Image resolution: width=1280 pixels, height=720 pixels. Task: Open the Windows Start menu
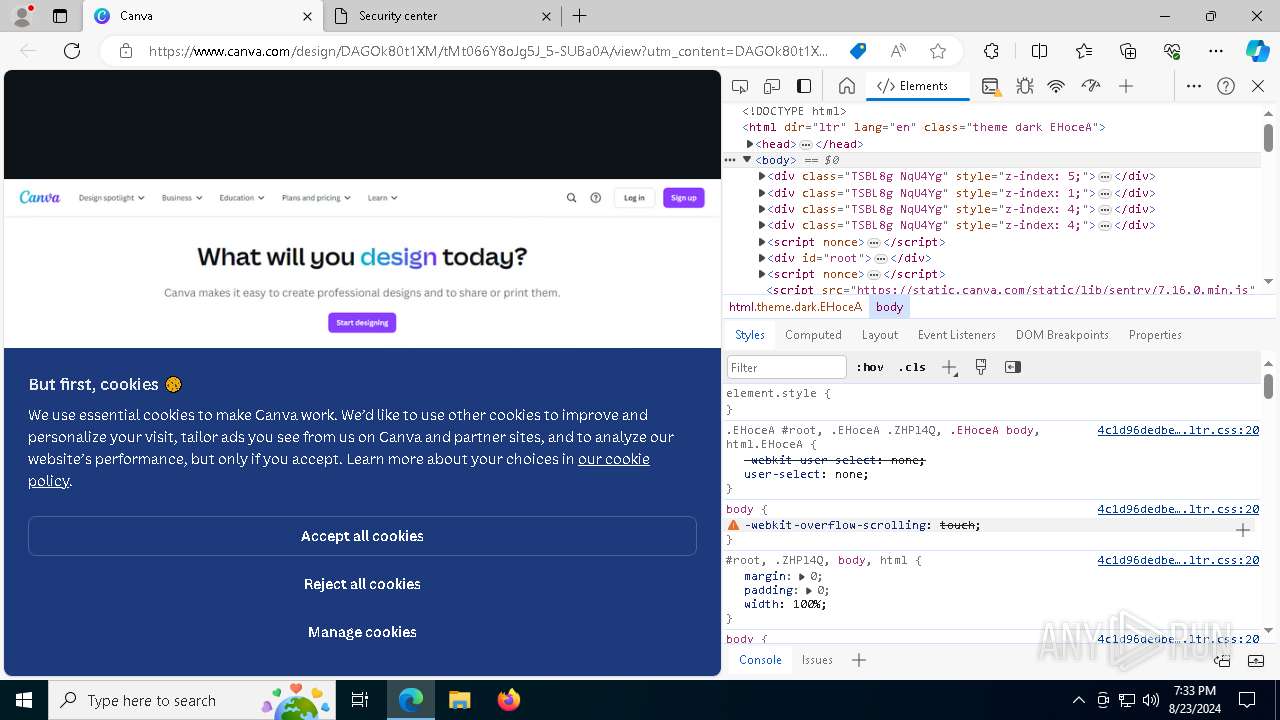tap(24, 700)
